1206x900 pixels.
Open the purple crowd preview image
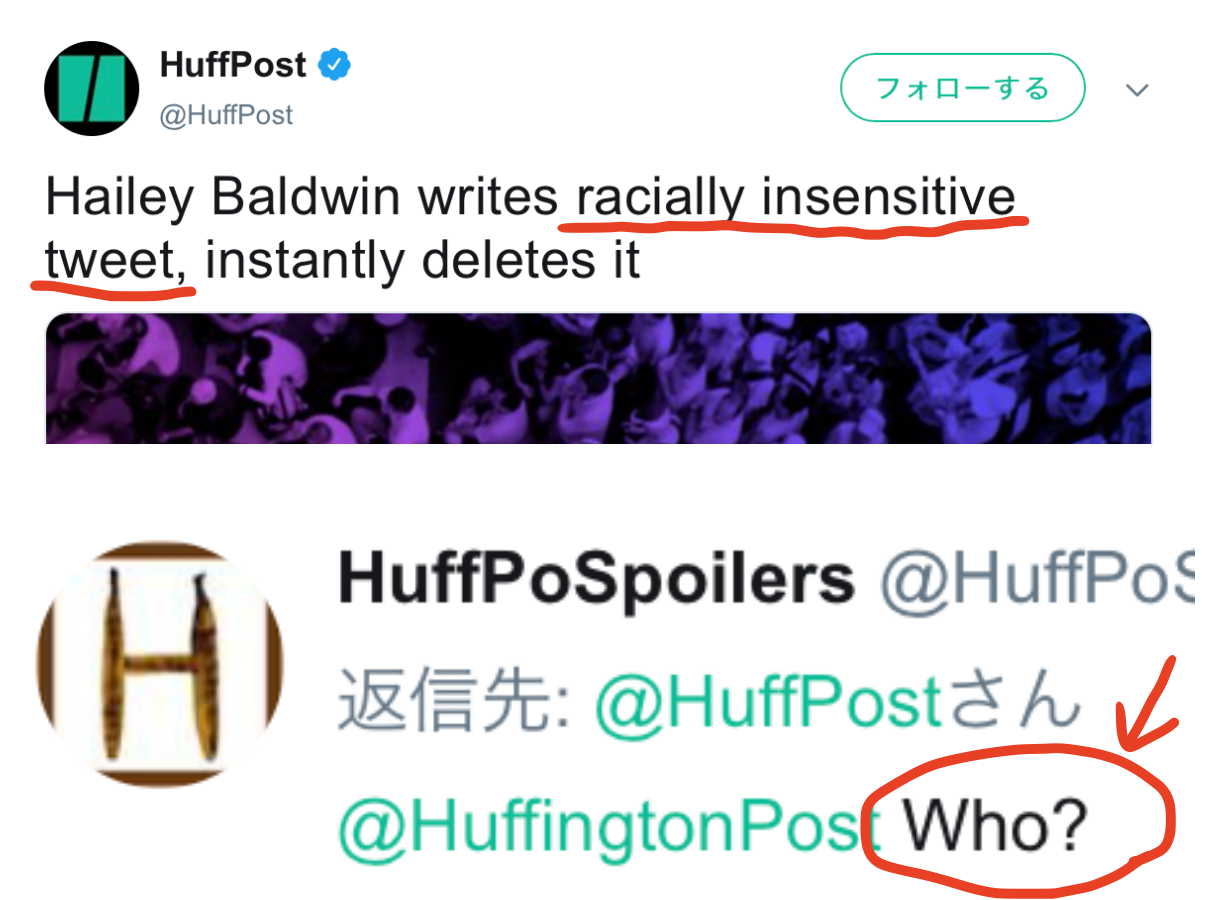[x=598, y=378]
